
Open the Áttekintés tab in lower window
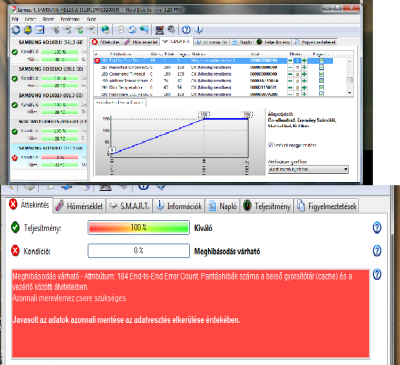[29, 205]
